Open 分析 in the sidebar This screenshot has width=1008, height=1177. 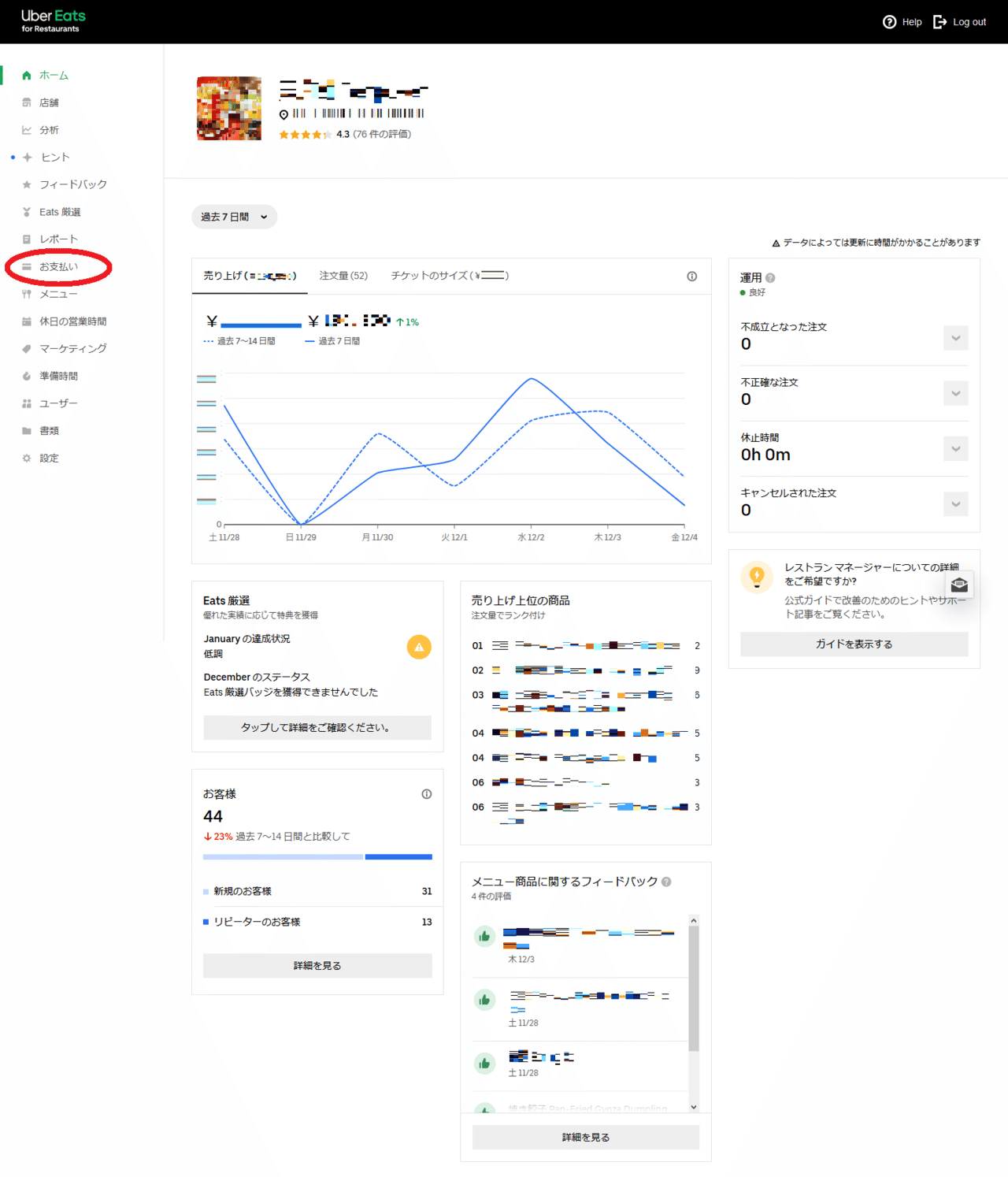49,130
